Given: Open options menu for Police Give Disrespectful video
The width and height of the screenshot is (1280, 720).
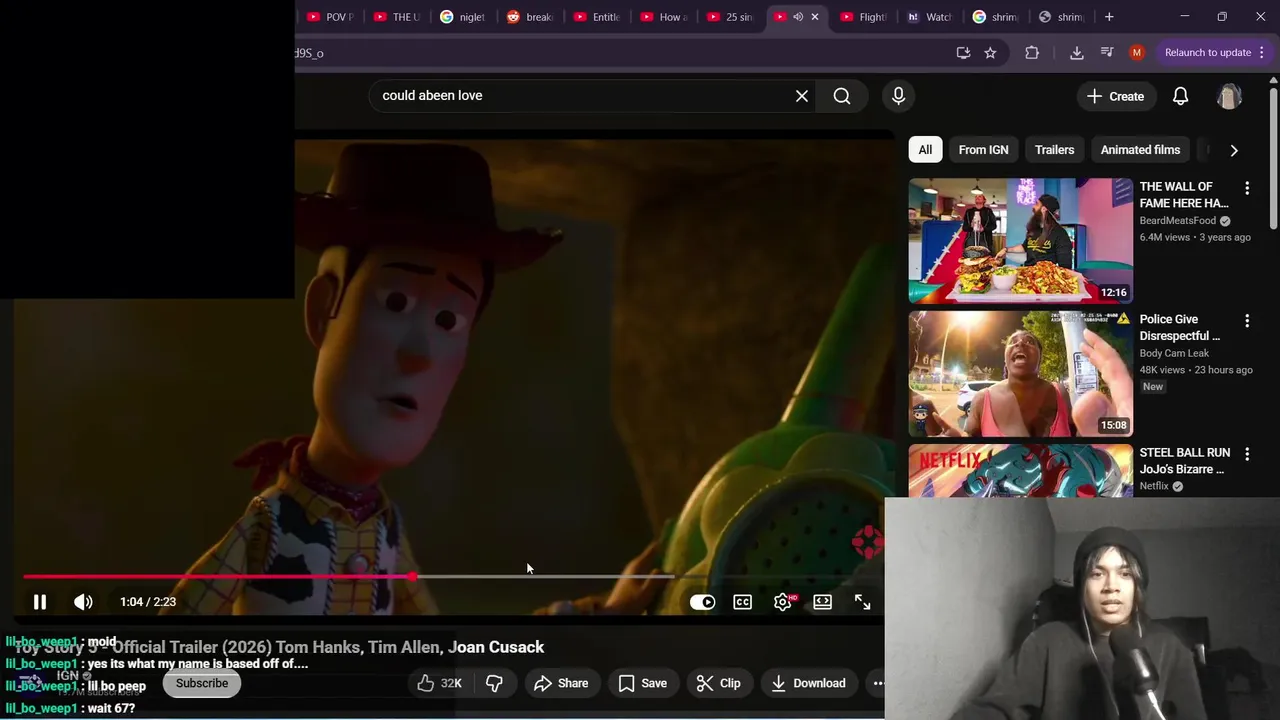Looking at the screenshot, I should (x=1247, y=321).
